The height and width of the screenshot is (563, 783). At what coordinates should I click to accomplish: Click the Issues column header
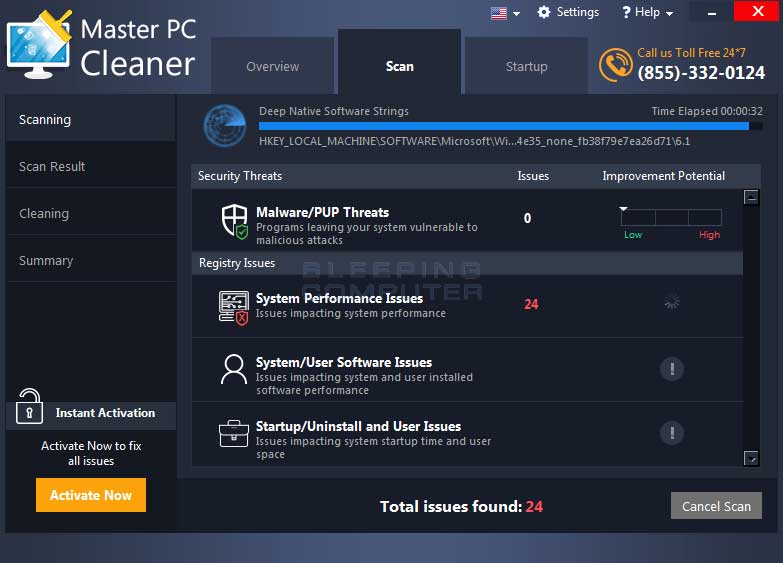tap(533, 176)
